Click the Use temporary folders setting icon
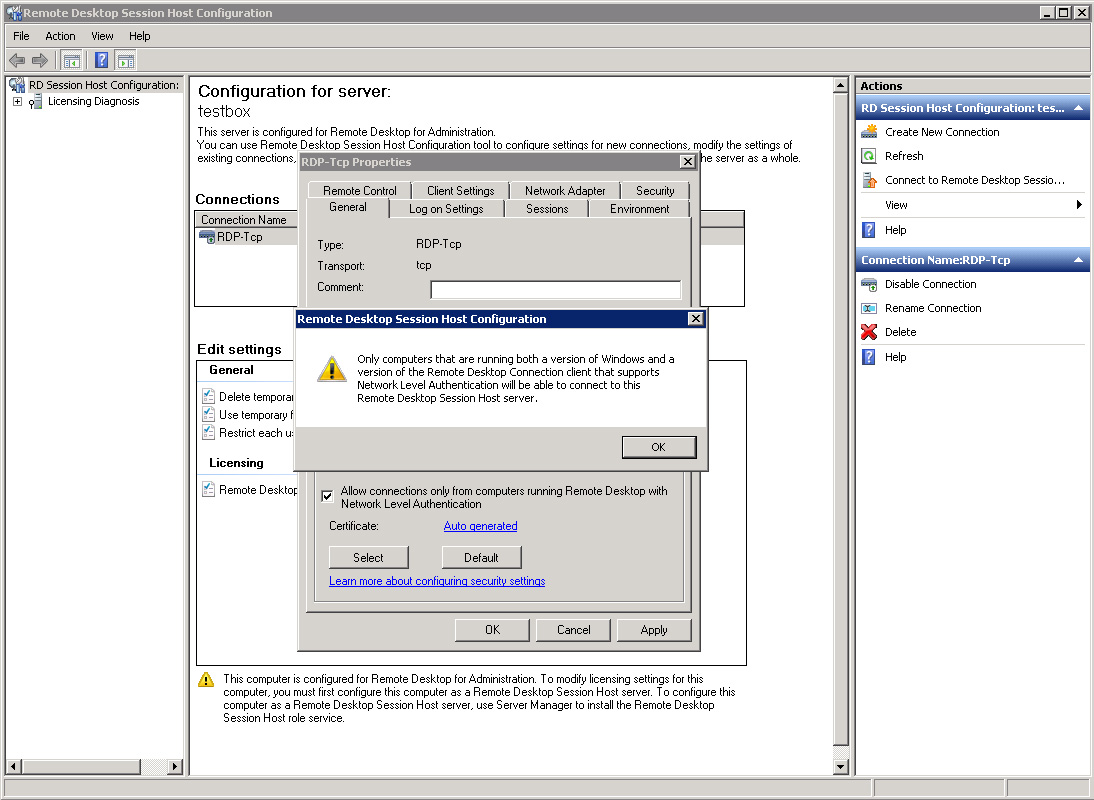 tap(208, 414)
